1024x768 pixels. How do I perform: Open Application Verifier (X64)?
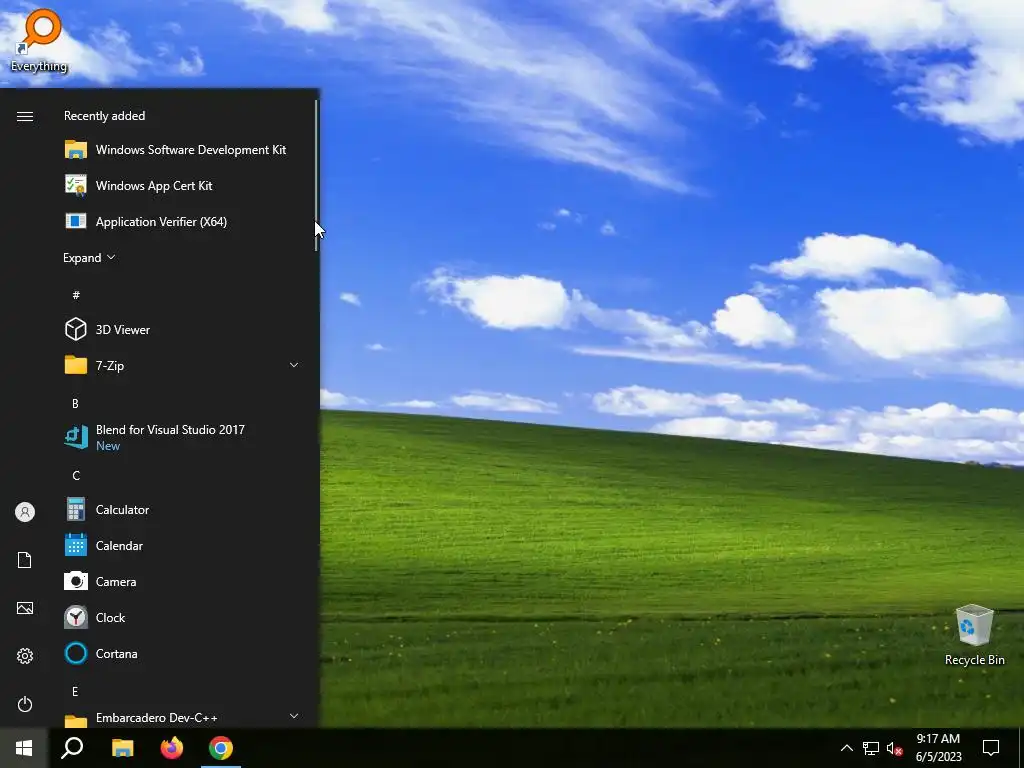[184, 221]
